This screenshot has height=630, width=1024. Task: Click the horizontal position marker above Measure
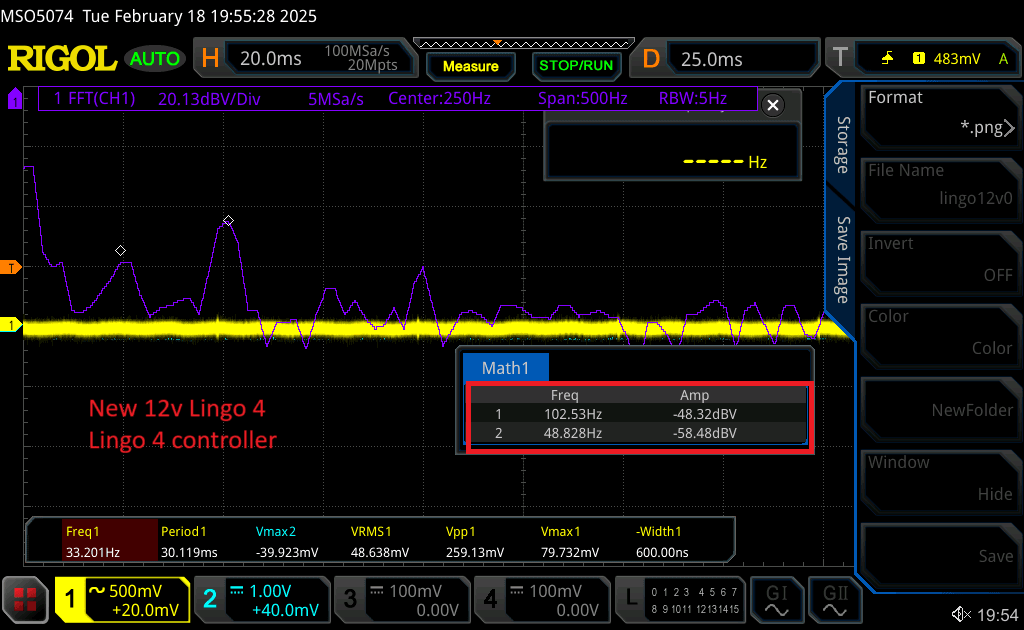(x=497, y=44)
